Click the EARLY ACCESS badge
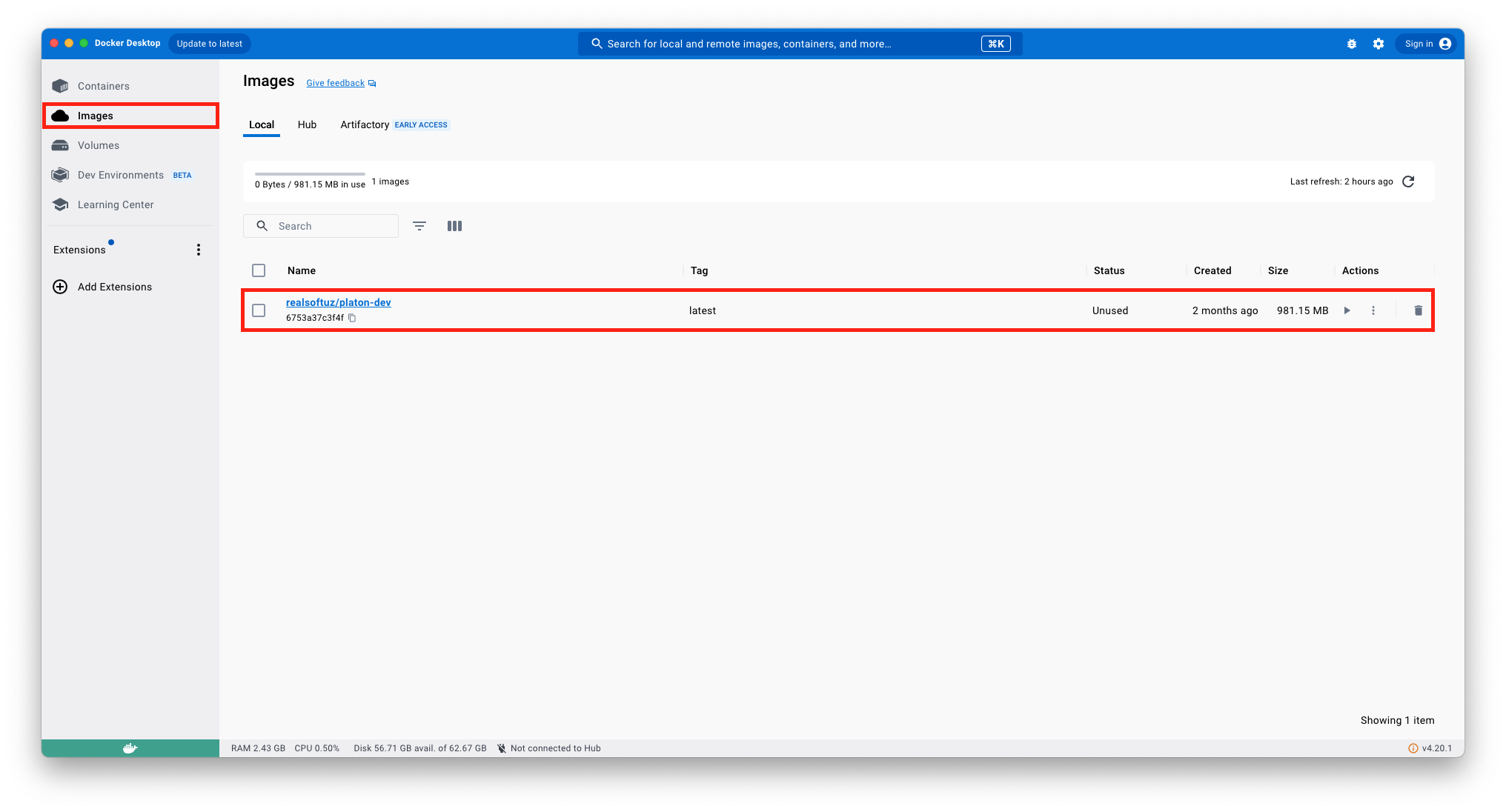 pyautogui.click(x=421, y=125)
